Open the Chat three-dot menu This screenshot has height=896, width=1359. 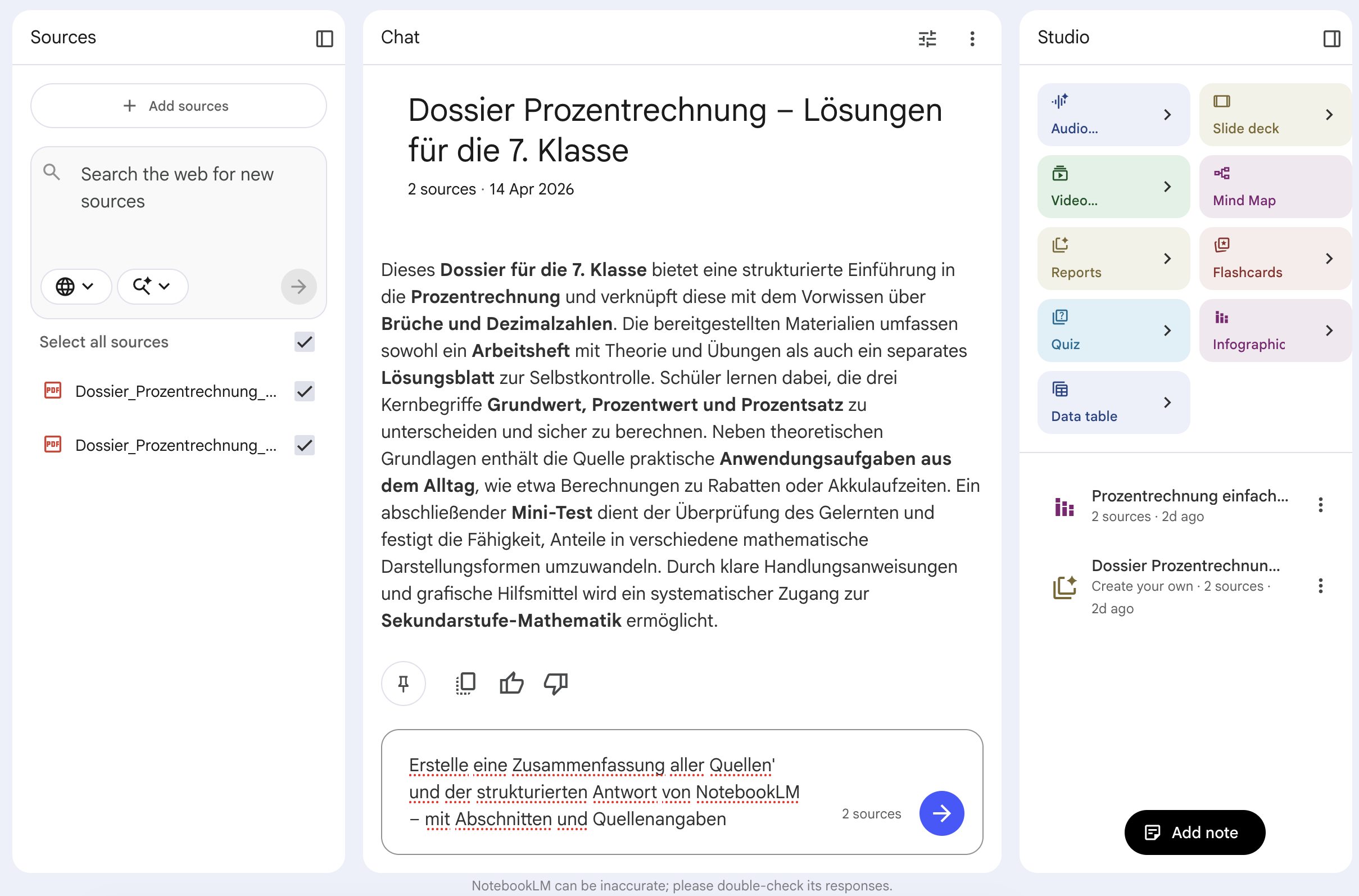click(x=972, y=38)
